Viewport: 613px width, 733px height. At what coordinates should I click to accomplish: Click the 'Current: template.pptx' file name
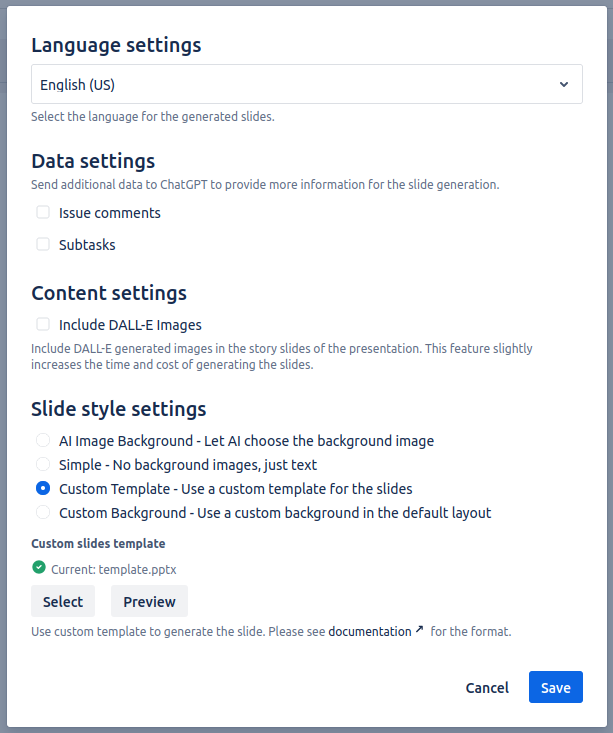(114, 569)
